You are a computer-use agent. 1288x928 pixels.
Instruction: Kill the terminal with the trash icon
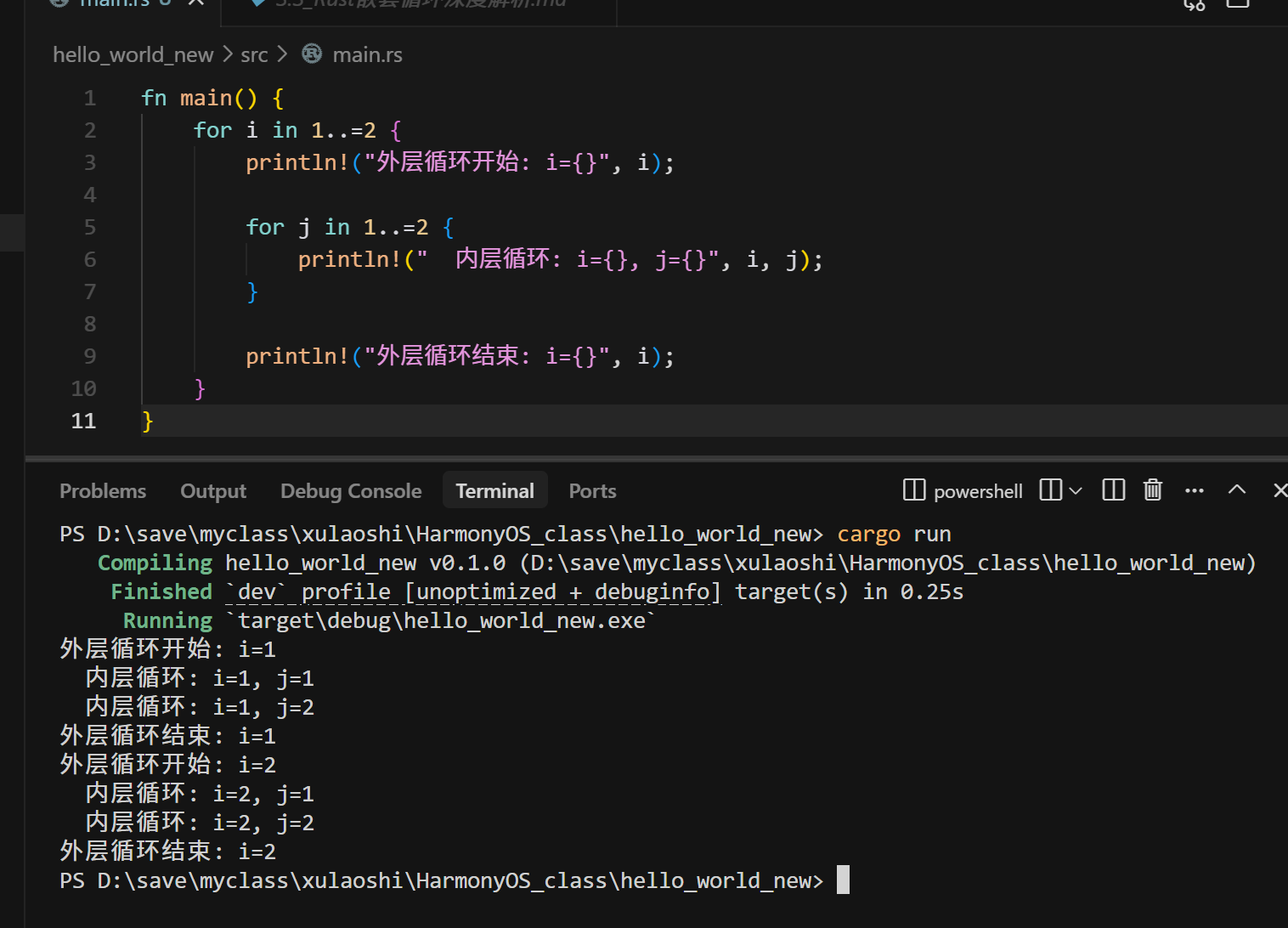pyautogui.click(x=1153, y=490)
